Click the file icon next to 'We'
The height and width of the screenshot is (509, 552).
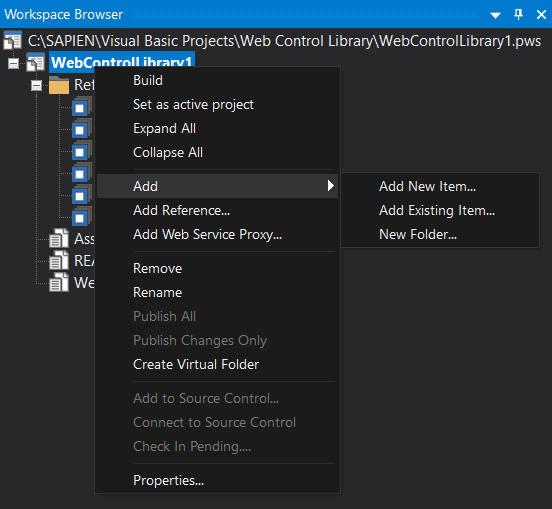click(x=59, y=282)
